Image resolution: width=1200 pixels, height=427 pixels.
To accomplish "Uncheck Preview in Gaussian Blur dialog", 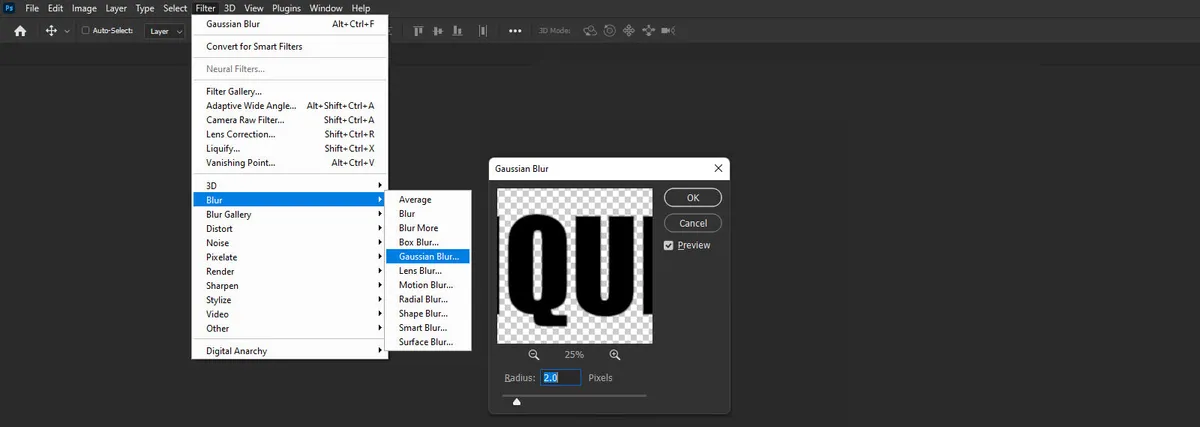I will pyautogui.click(x=669, y=245).
